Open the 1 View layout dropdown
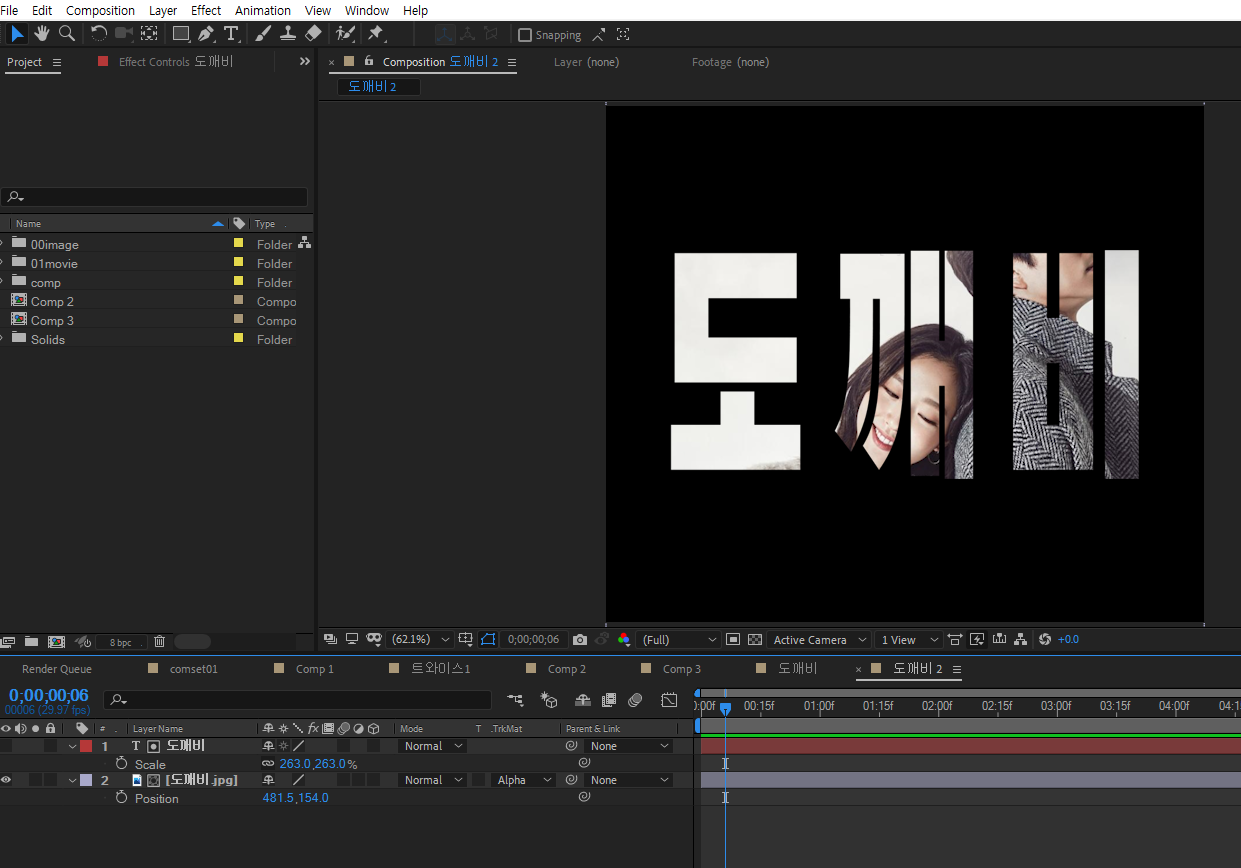 tap(908, 639)
